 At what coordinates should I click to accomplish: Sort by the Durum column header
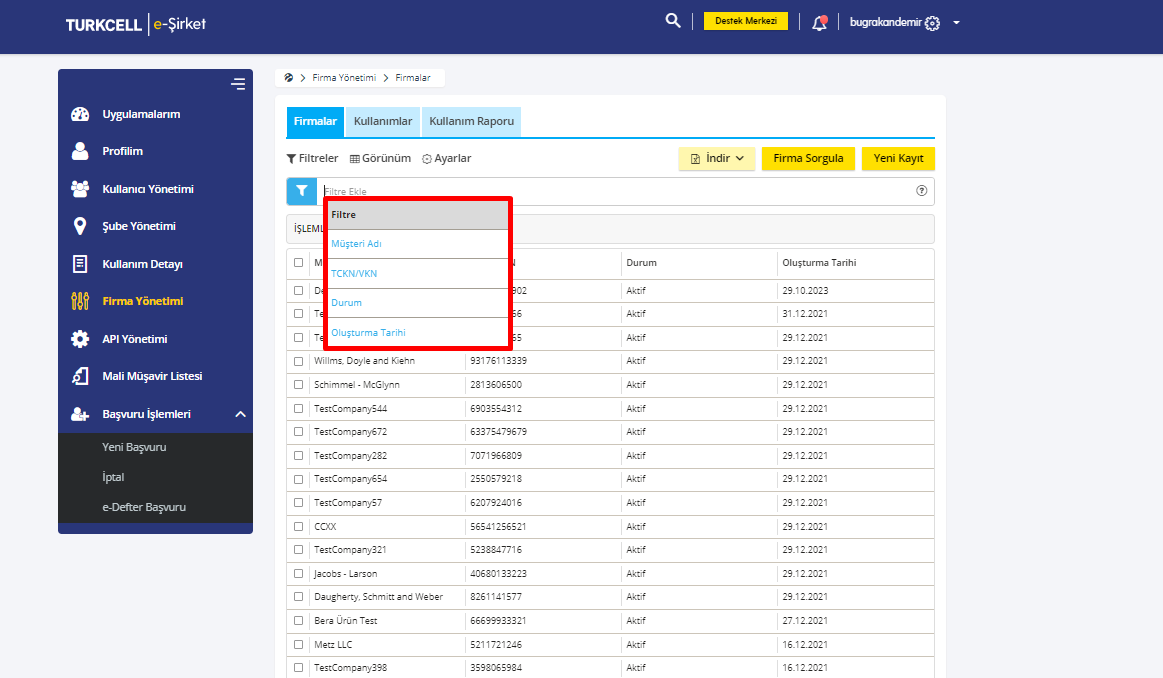point(642,263)
